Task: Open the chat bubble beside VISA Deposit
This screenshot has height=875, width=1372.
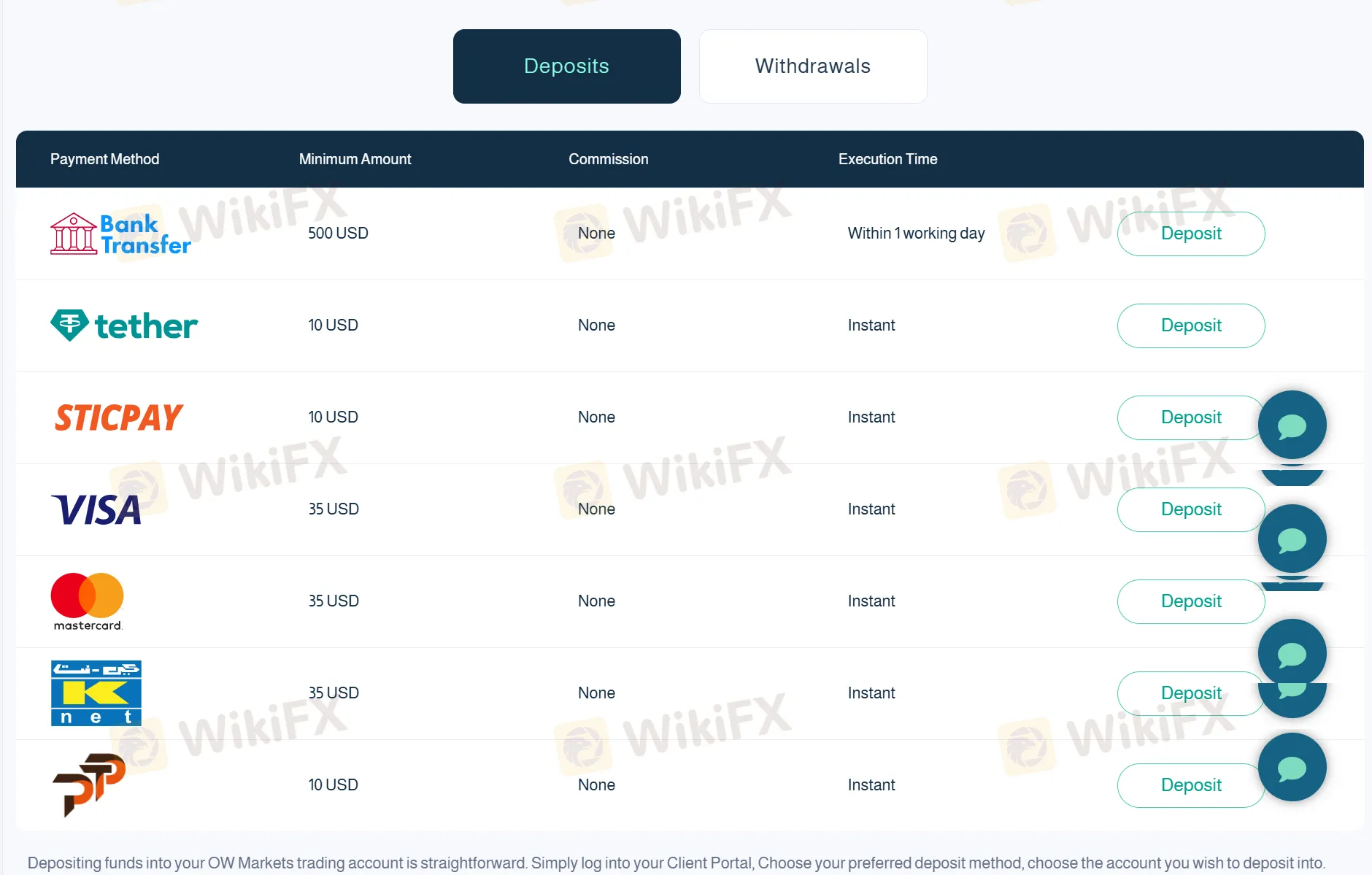Action: 1292,539
